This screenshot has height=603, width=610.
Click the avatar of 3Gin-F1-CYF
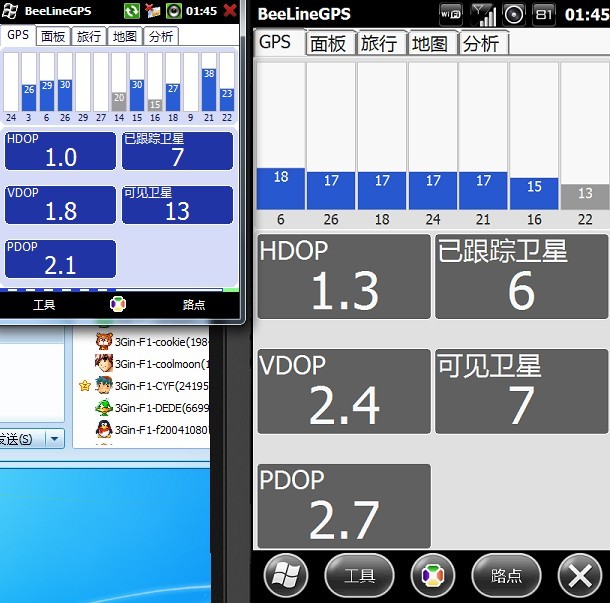pyautogui.click(x=104, y=385)
